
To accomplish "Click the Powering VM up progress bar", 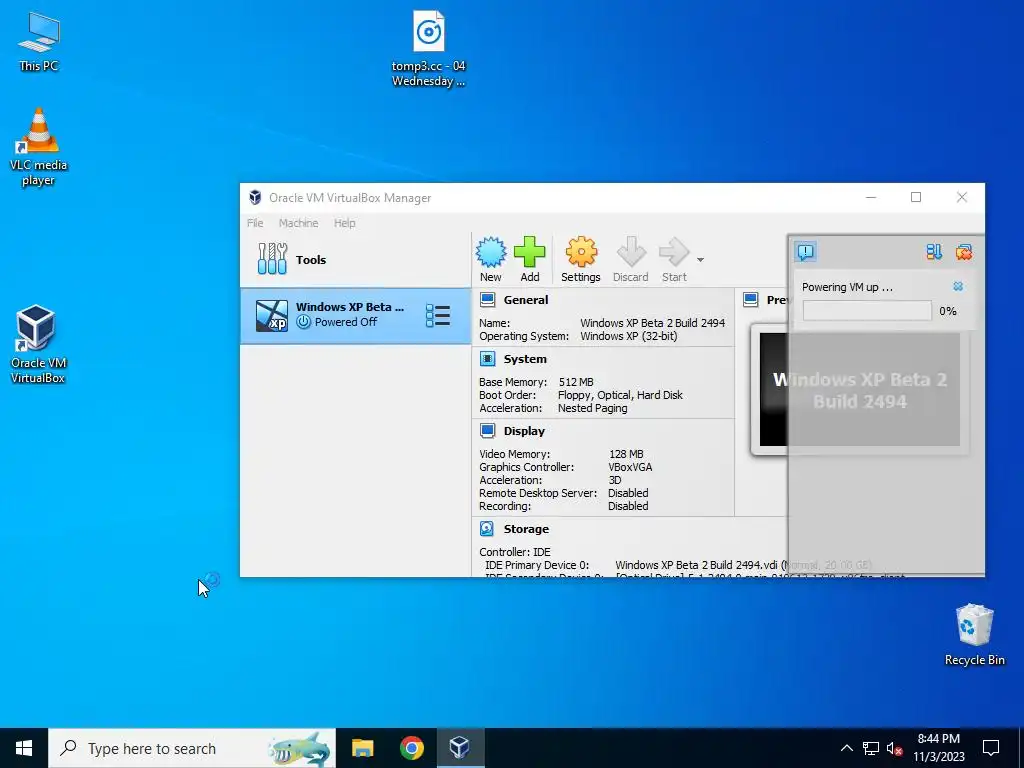I will (x=867, y=311).
